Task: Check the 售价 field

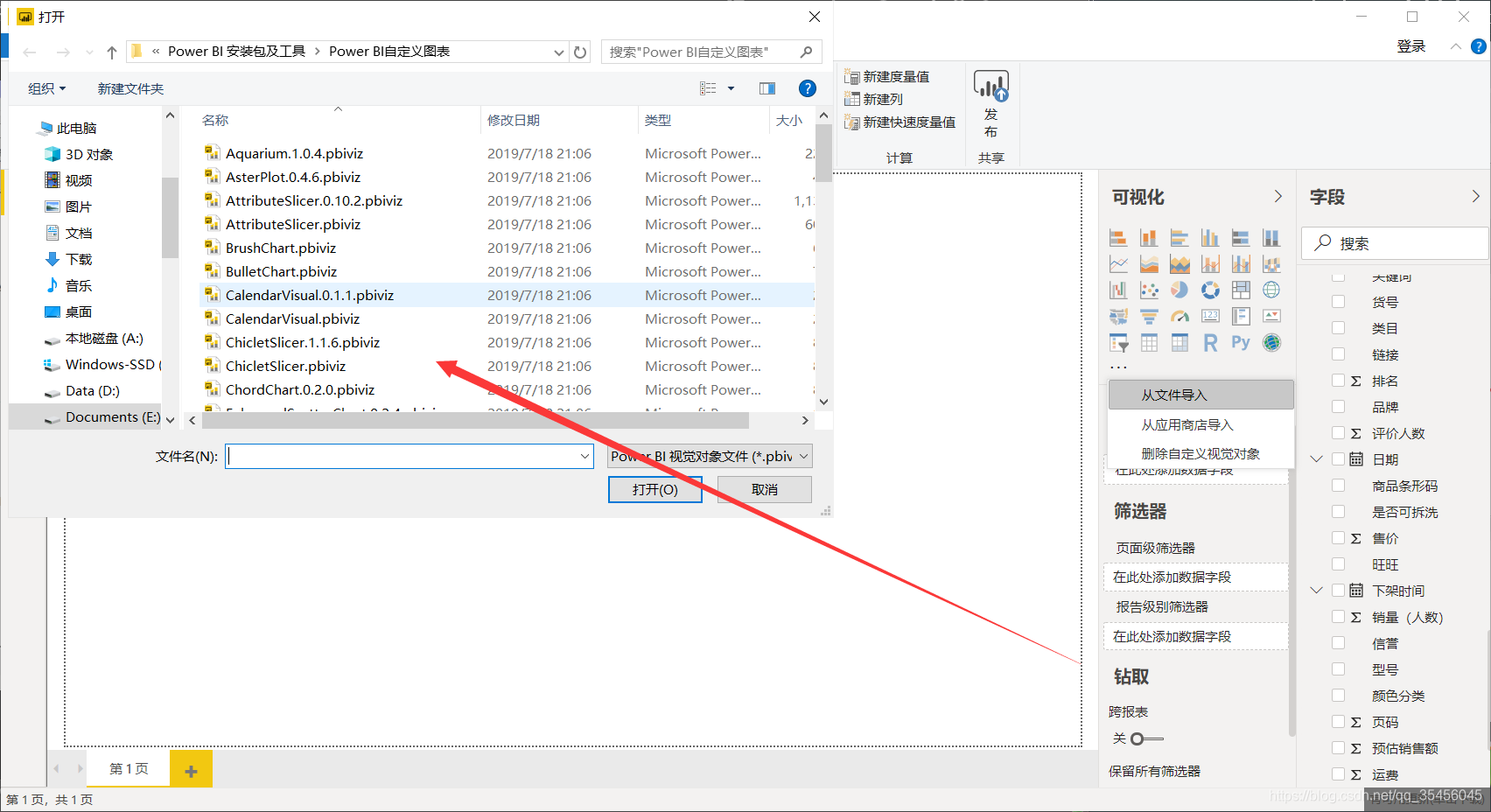Action: [x=1338, y=538]
